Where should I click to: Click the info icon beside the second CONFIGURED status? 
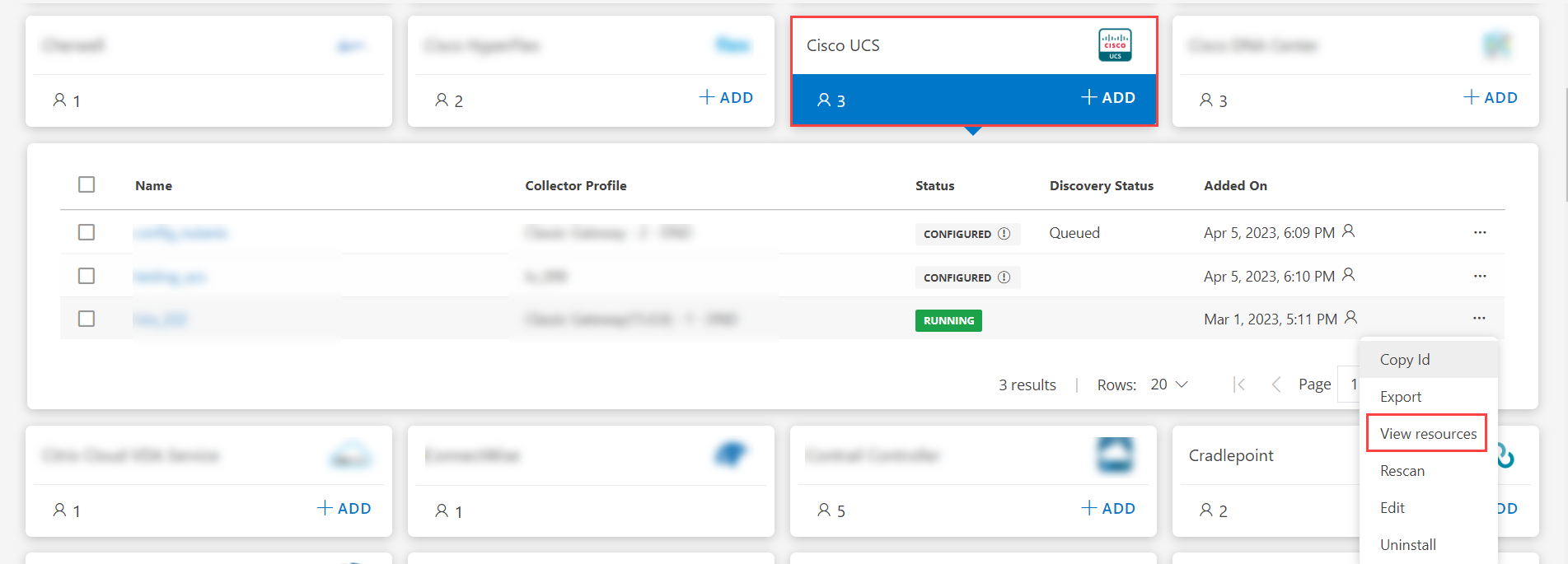pos(1004,277)
